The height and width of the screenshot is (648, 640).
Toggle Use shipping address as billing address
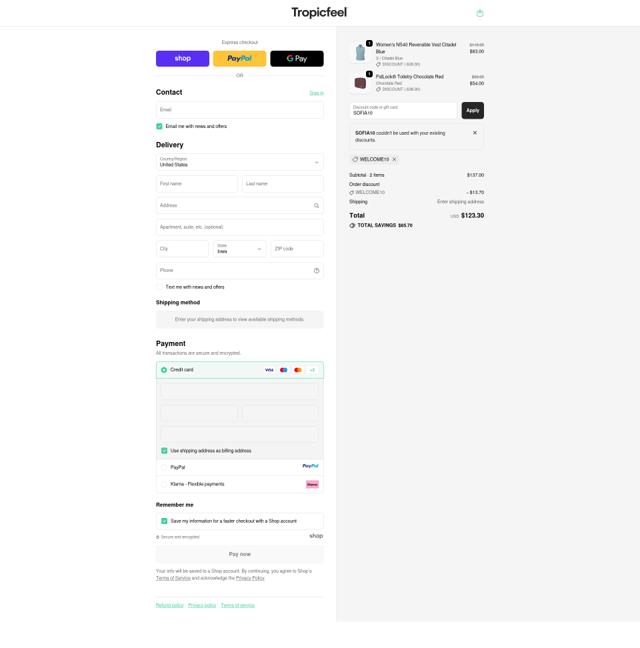[x=164, y=451]
